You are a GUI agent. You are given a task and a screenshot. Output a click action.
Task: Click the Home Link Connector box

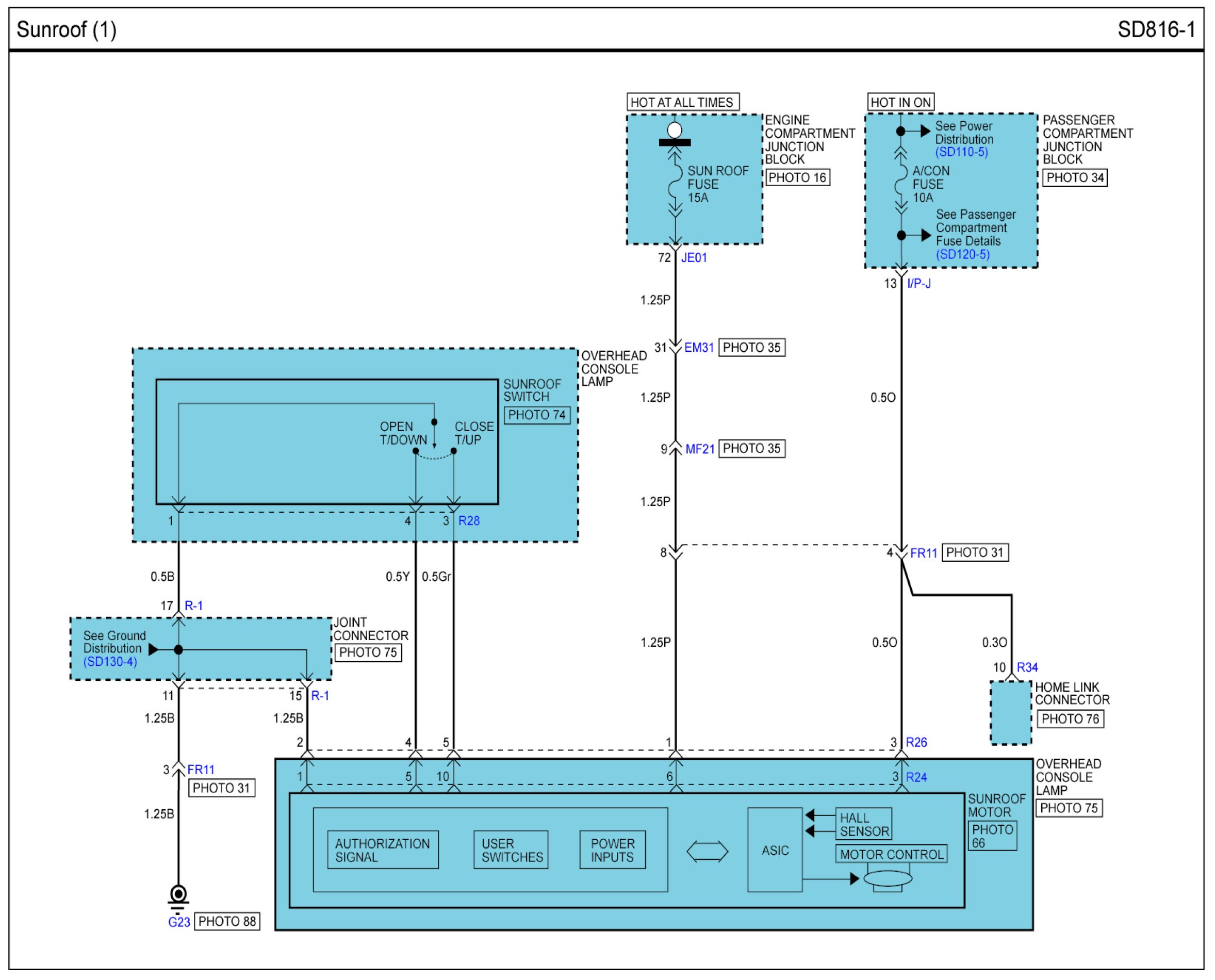click(x=1011, y=712)
